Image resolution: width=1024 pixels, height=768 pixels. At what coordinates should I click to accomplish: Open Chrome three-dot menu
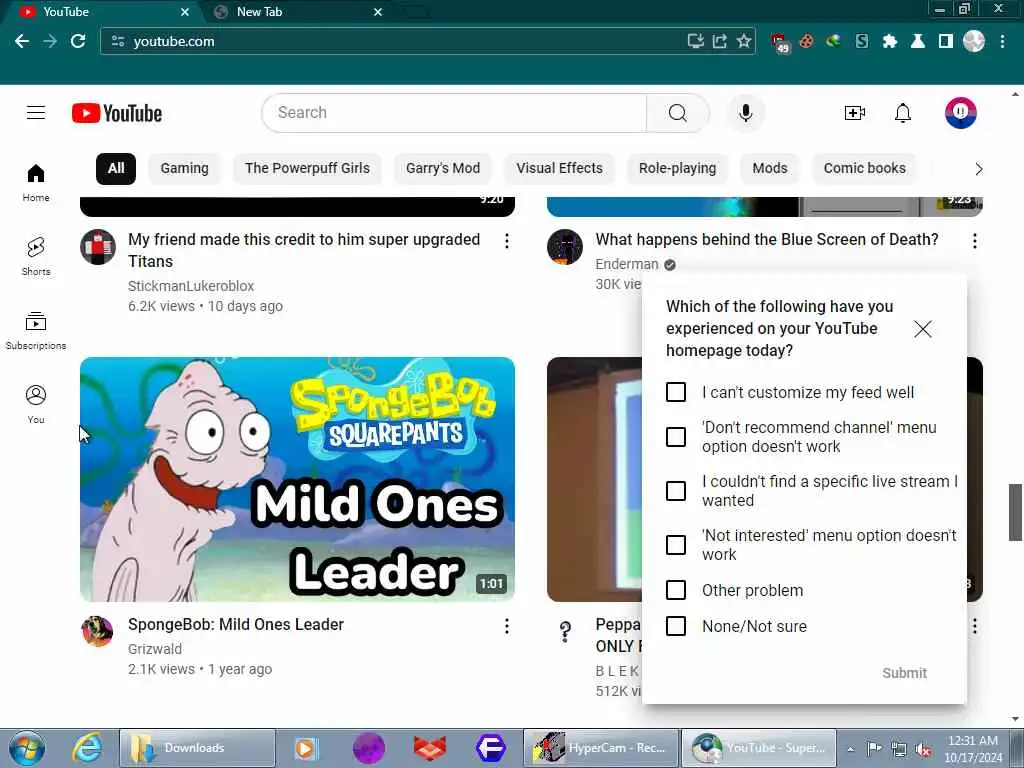1002,41
